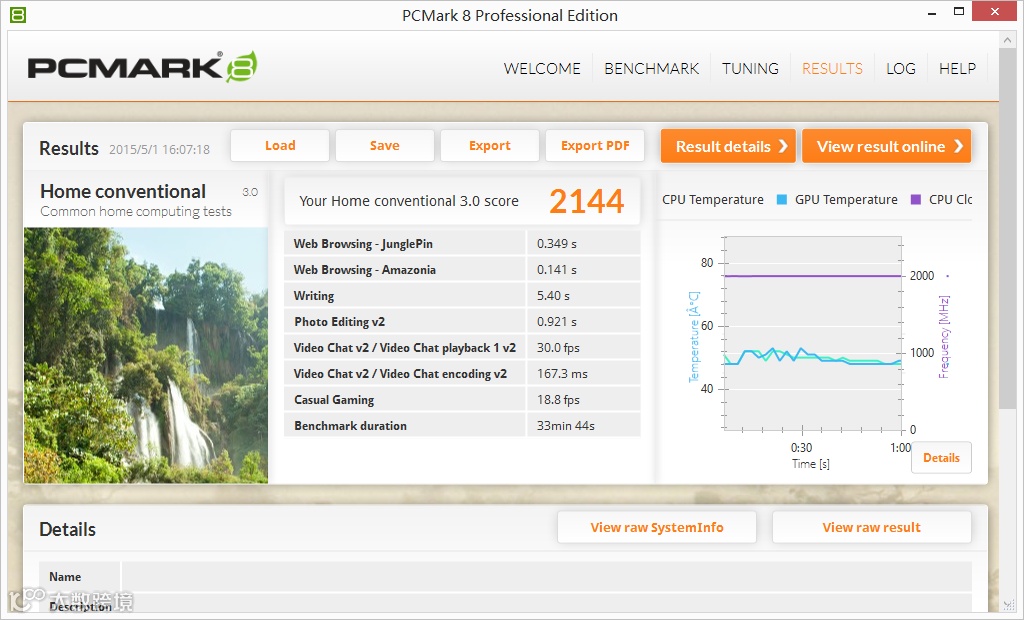1024x620 pixels.
Task: Open the HELP tab
Action: [x=957, y=69]
